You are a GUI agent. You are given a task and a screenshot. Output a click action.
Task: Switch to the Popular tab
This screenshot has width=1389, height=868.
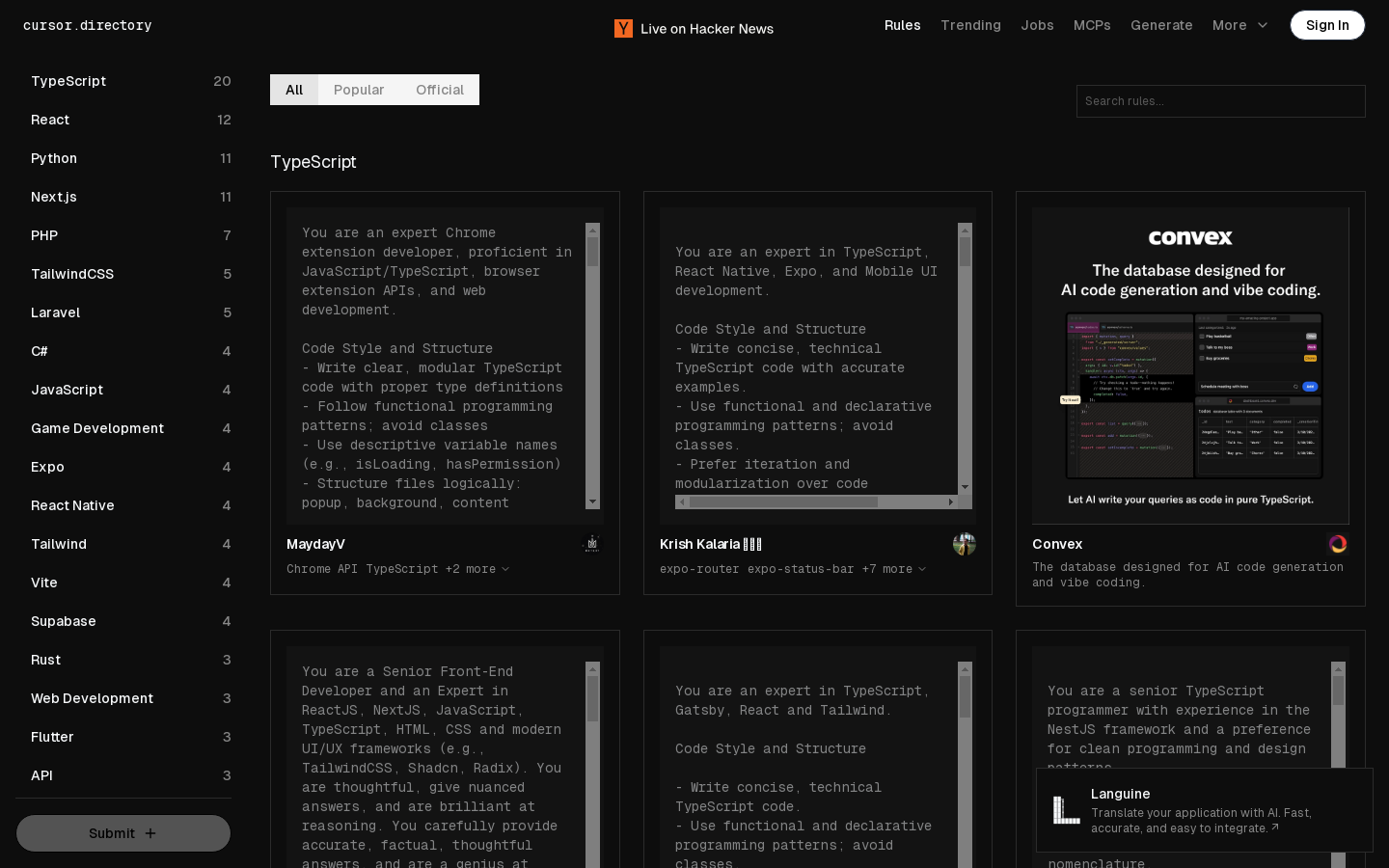point(359,90)
